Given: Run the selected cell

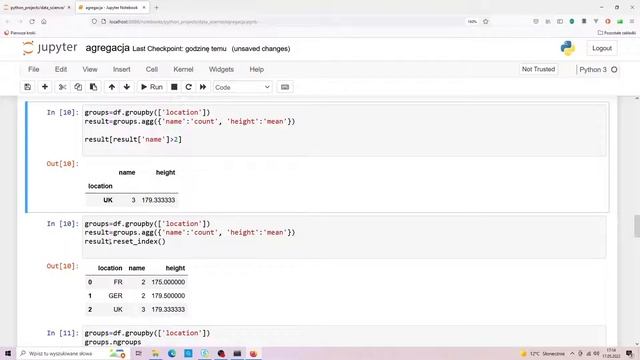Looking at the screenshot, I should pos(152,87).
